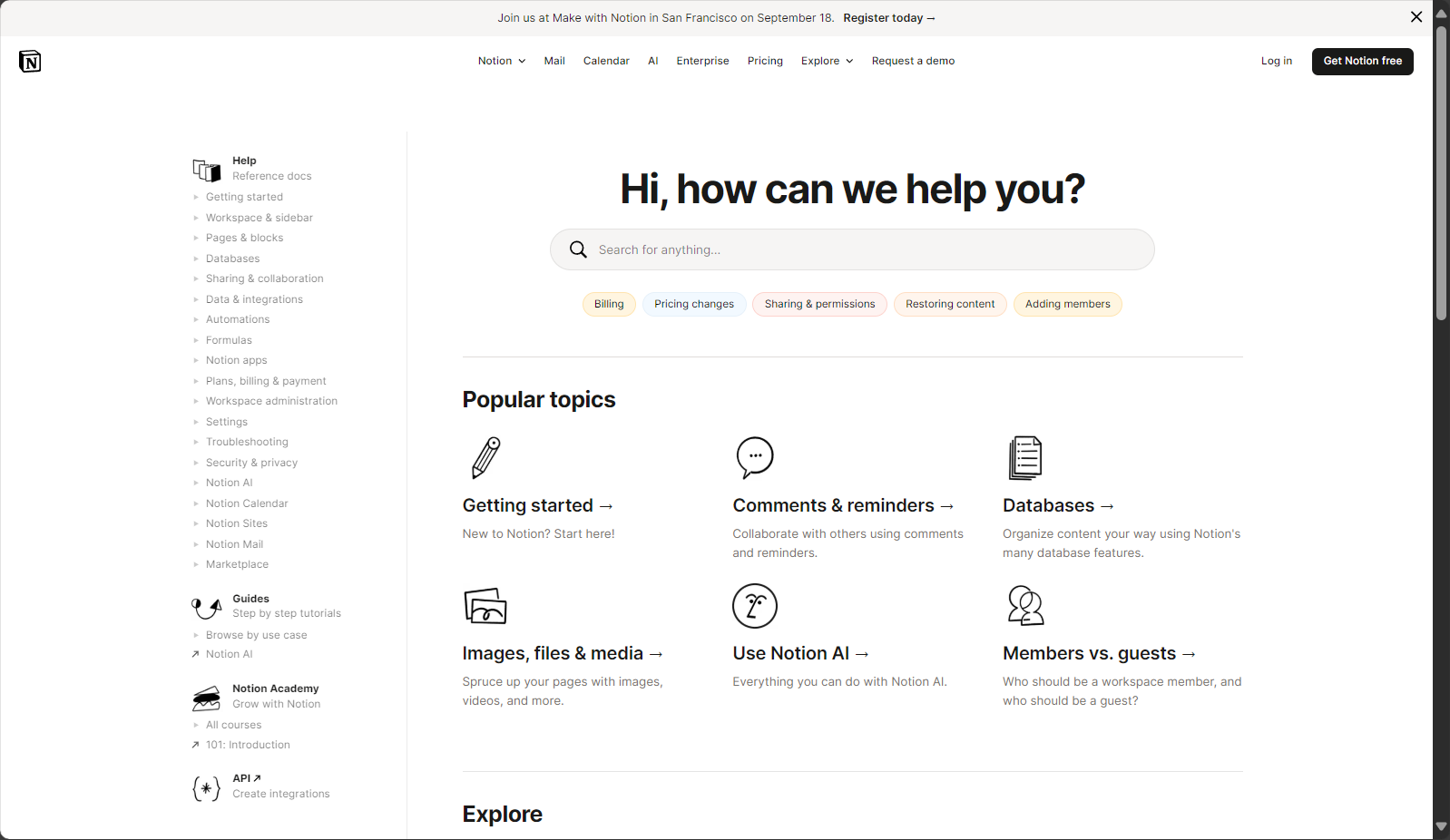Click the Search for anything field
Screen dimensions: 1450x840
(852, 249)
